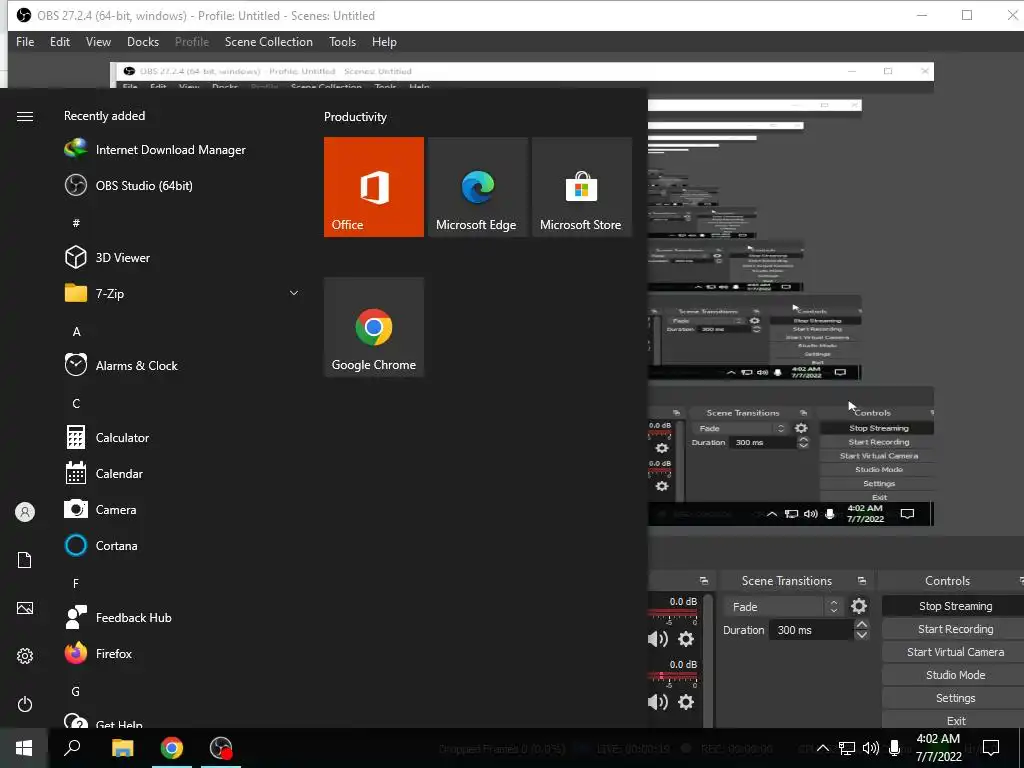Open the volume icon in system tray
The width and height of the screenshot is (1024, 768).
point(871,748)
